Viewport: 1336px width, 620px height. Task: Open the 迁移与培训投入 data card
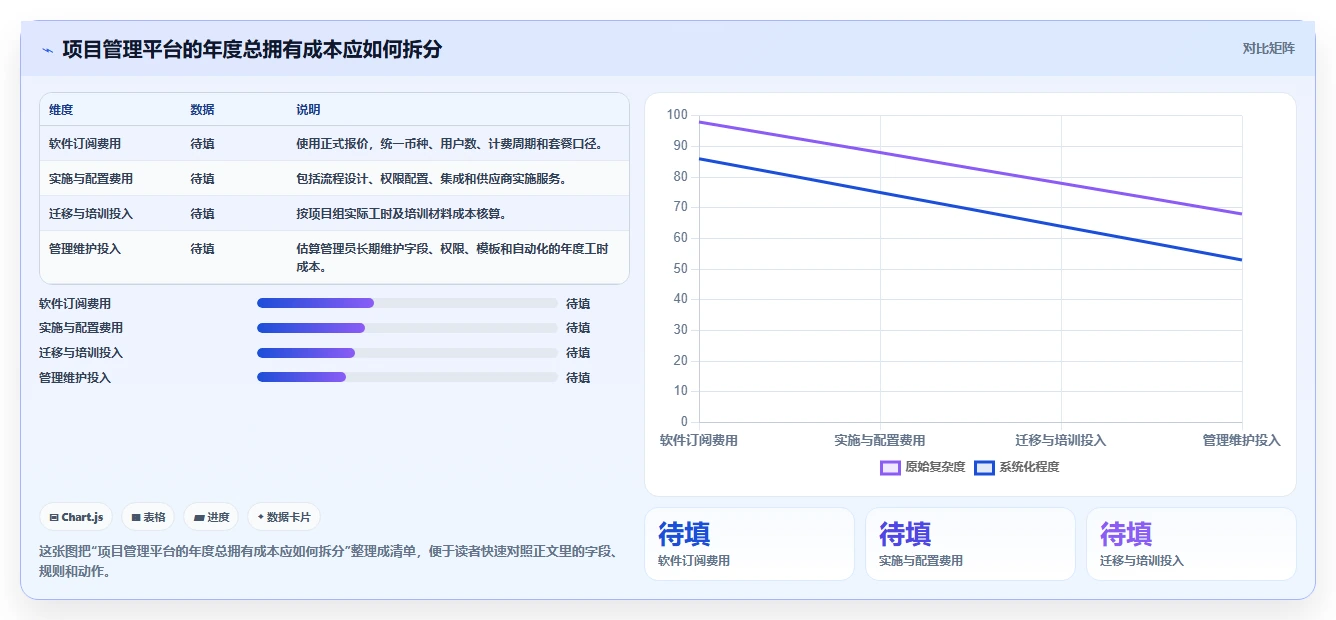click(x=1191, y=544)
